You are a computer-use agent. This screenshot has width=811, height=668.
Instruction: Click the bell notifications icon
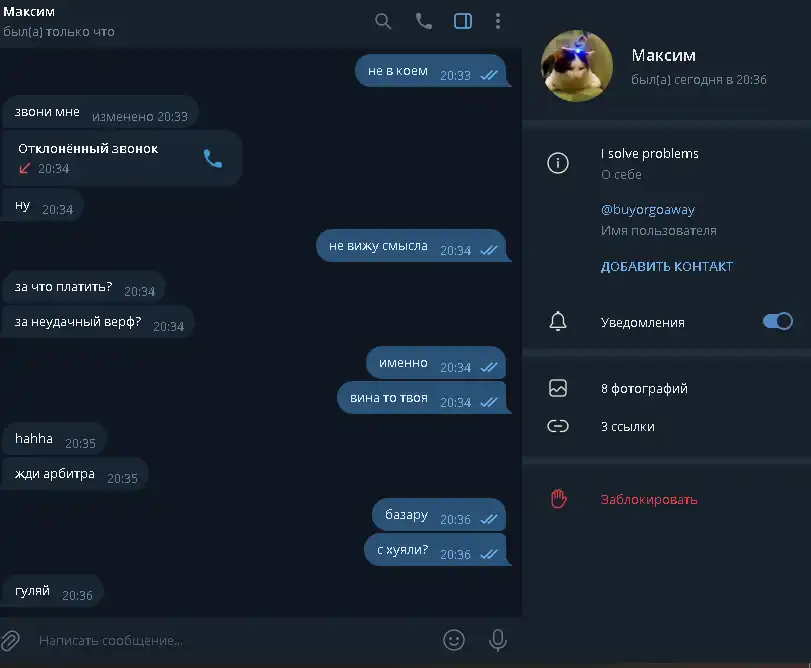558,322
